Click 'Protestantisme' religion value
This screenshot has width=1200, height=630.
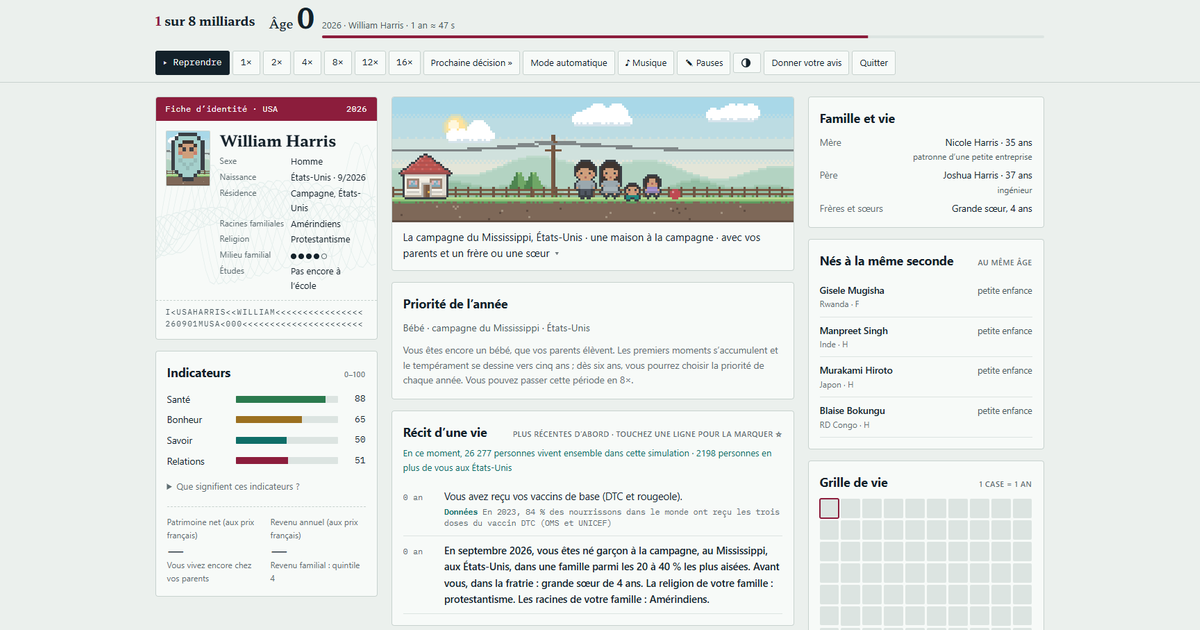tap(320, 240)
